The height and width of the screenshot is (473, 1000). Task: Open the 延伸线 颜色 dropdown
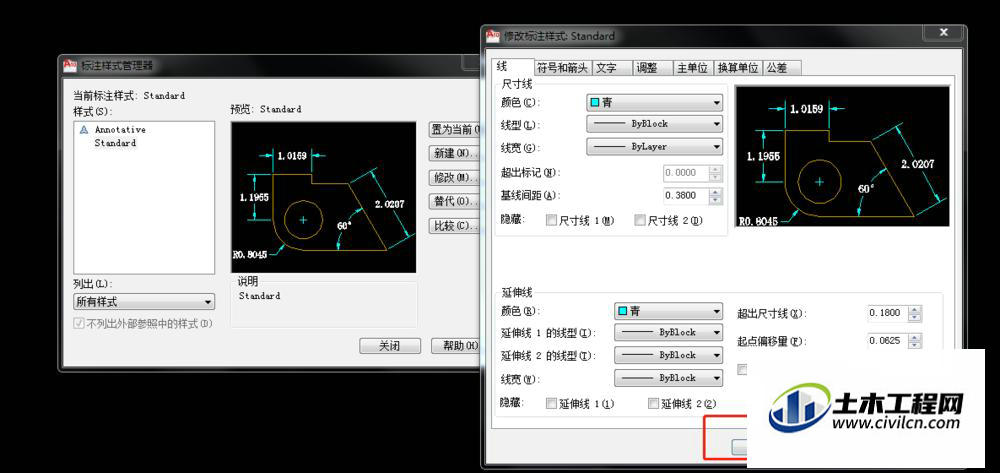coord(668,311)
